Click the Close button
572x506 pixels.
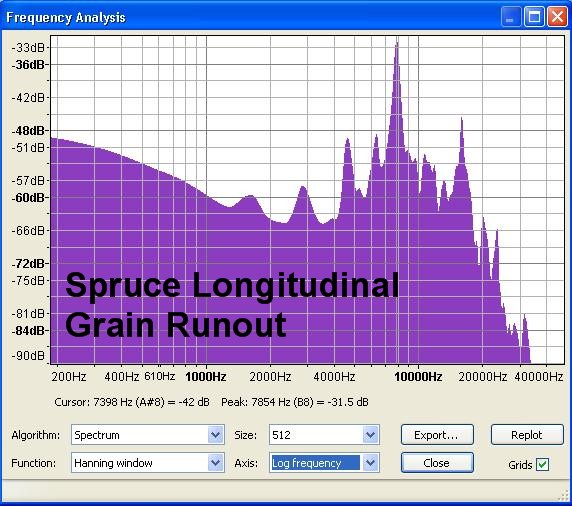437,463
